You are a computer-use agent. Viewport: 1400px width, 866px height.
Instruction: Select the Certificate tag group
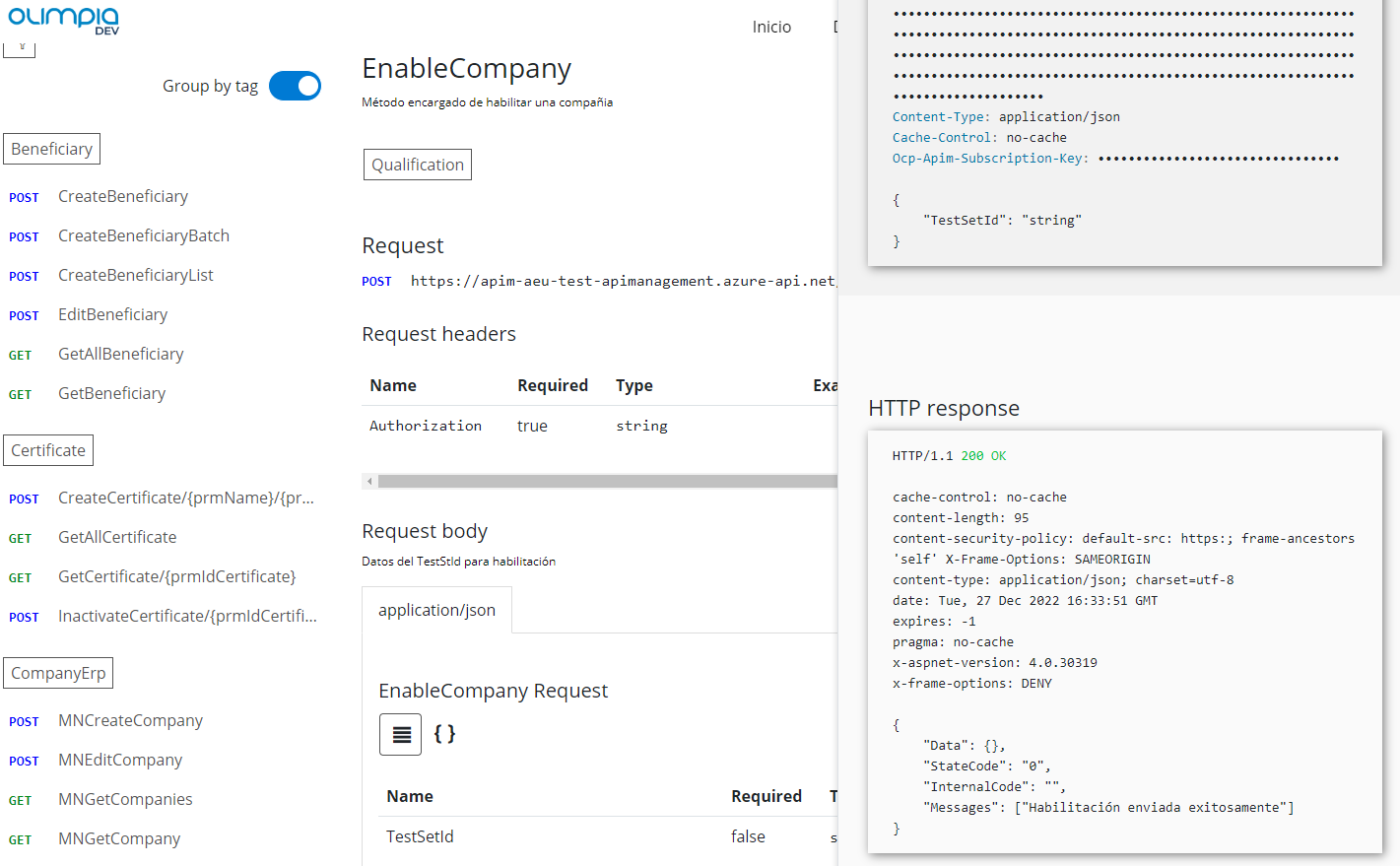48,450
